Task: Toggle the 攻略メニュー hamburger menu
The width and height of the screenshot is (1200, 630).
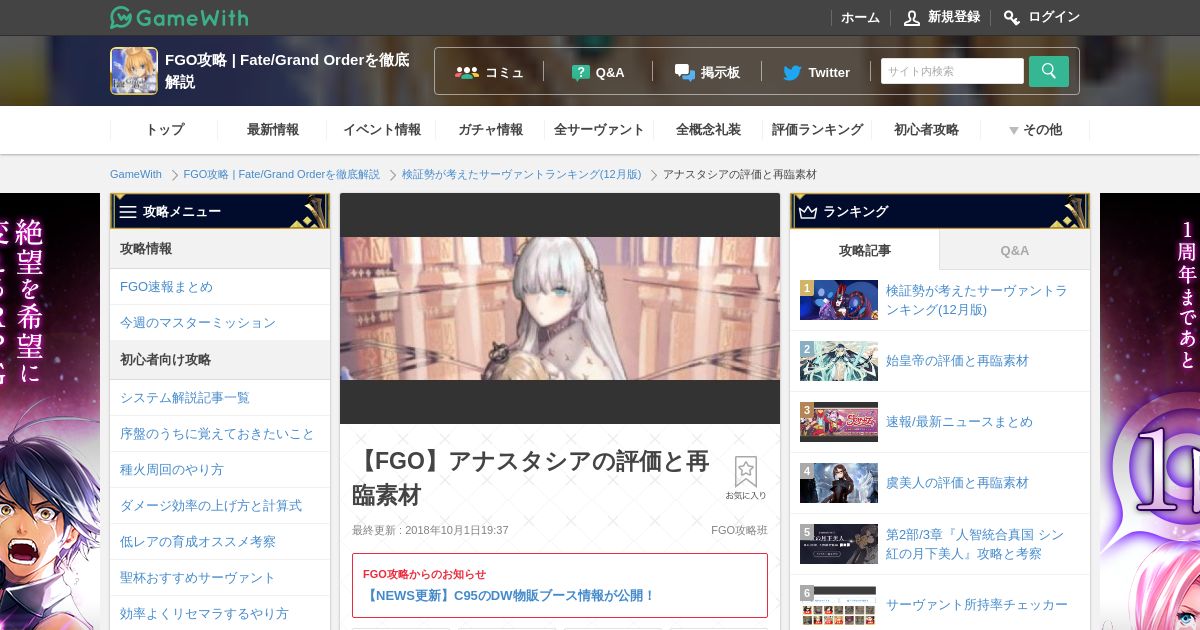Action: (128, 212)
